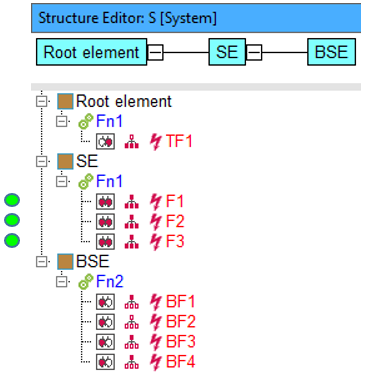
Task: Toggle the green marker next to F3
Action: tap(12, 240)
